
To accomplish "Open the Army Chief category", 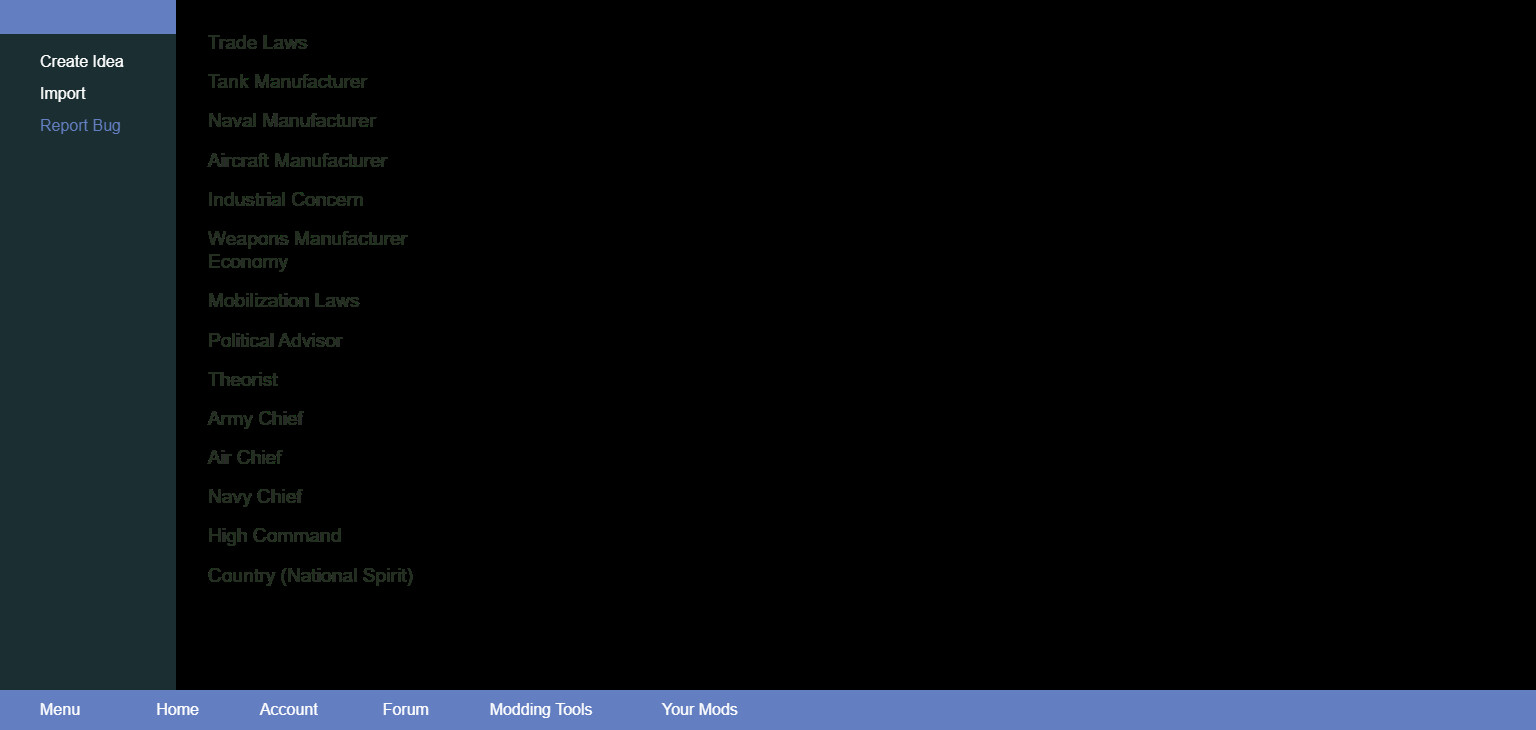I will (x=255, y=419).
